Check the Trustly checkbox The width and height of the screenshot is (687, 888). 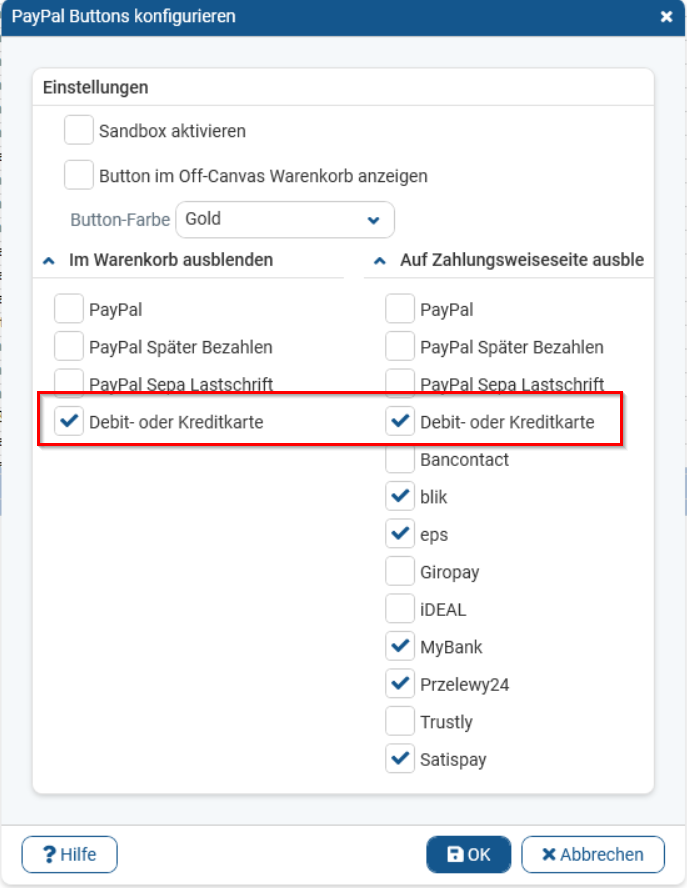coord(400,721)
